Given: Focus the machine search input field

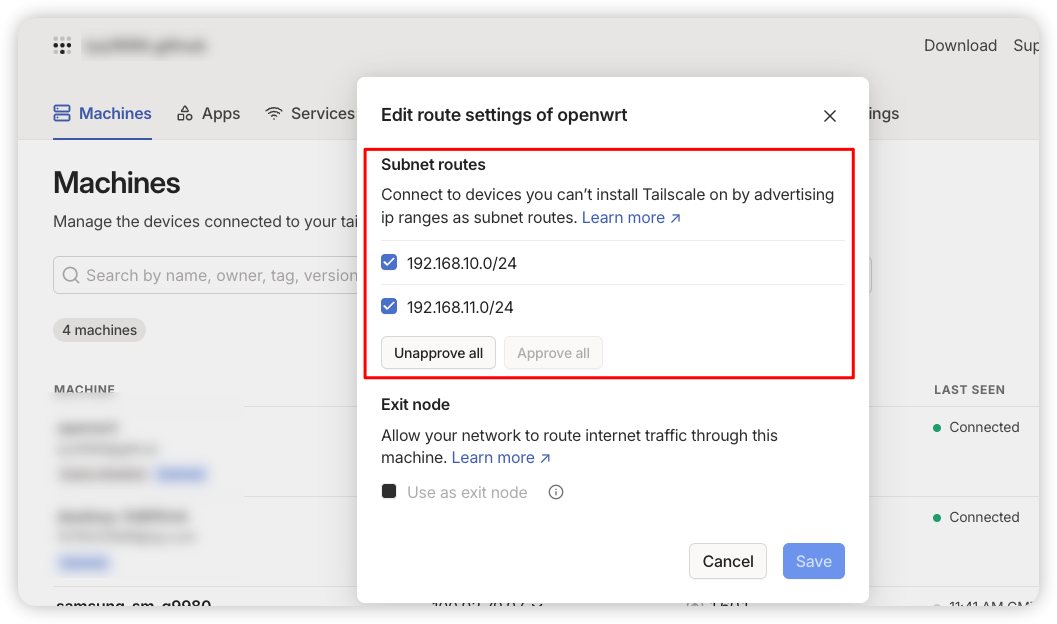Looking at the screenshot, I should coord(220,275).
